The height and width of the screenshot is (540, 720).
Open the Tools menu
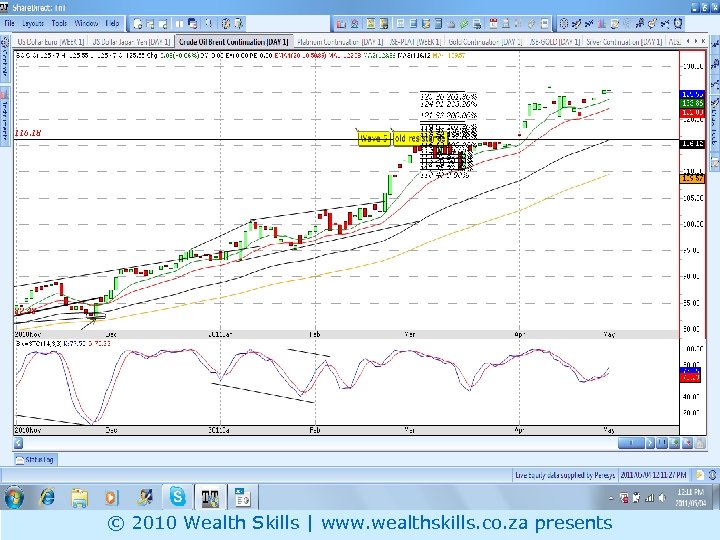point(59,23)
